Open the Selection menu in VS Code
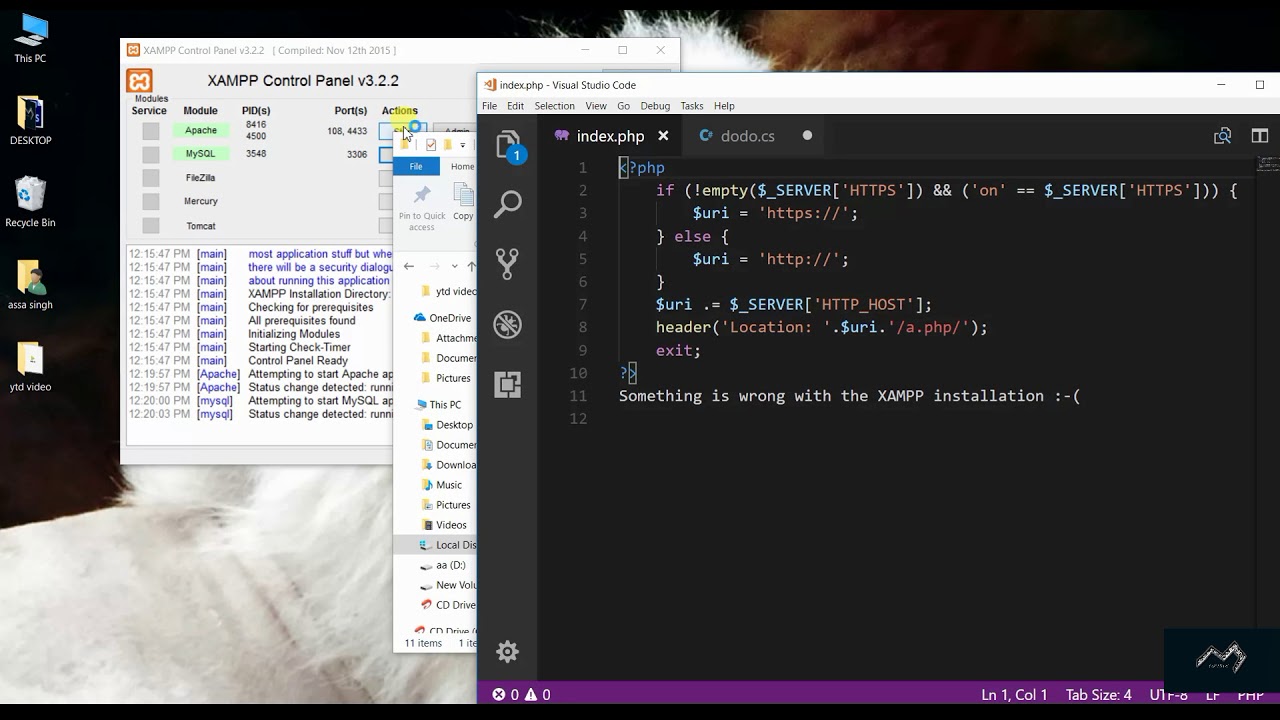1280x720 pixels. click(x=554, y=106)
